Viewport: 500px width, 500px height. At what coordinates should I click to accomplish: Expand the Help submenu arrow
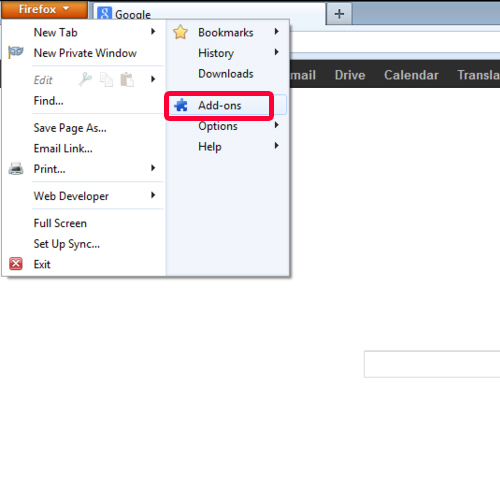coord(276,146)
